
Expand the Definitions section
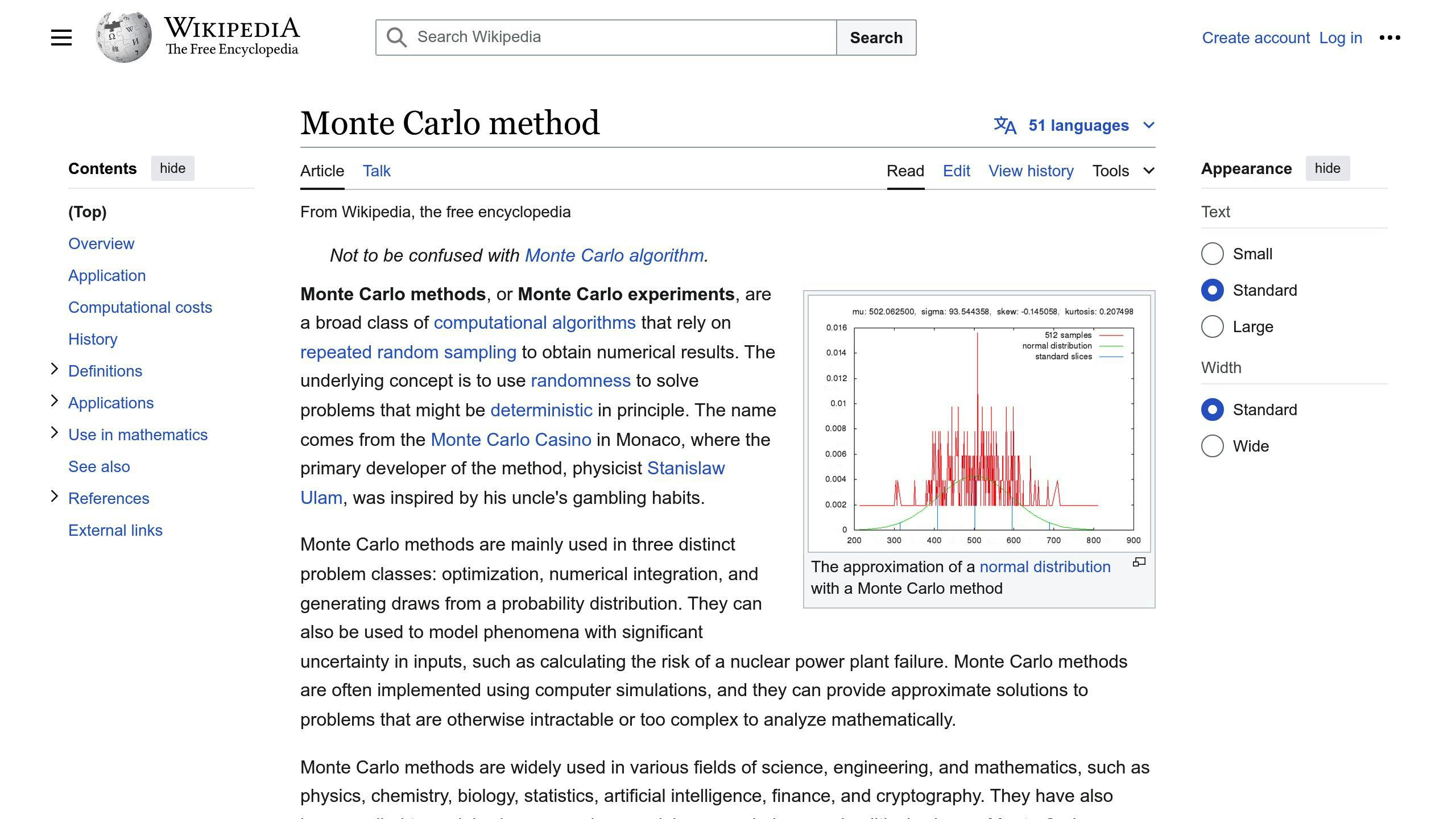[54, 370]
